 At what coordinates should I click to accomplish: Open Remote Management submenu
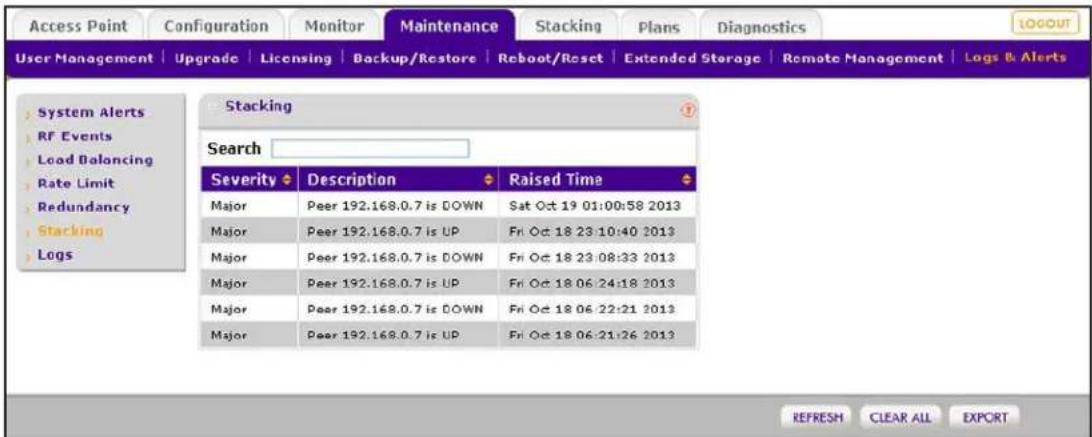point(864,56)
